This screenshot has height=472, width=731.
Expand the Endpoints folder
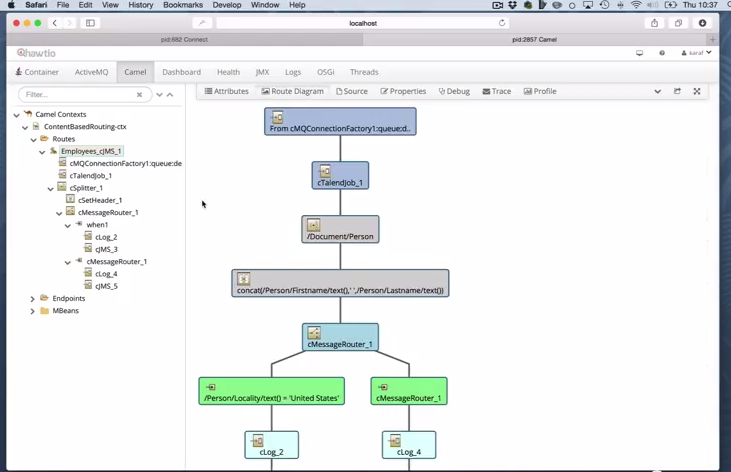pyautogui.click(x=32, y=298)
